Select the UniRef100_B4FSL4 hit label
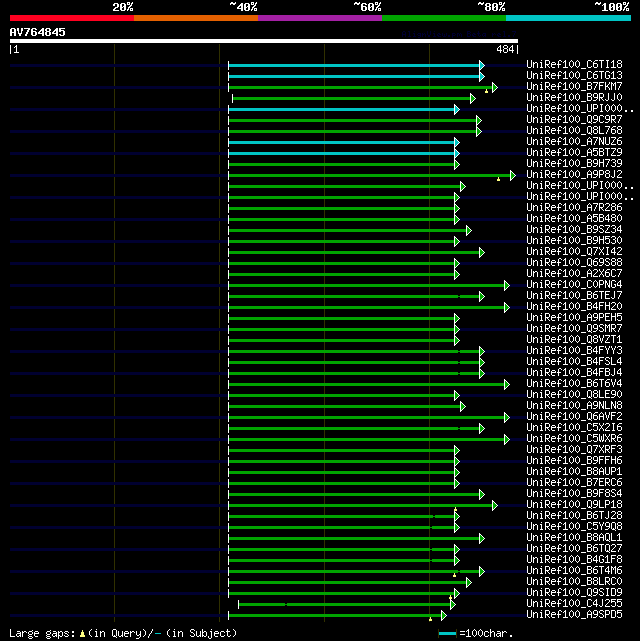640x641 pixels. point(574,362)
